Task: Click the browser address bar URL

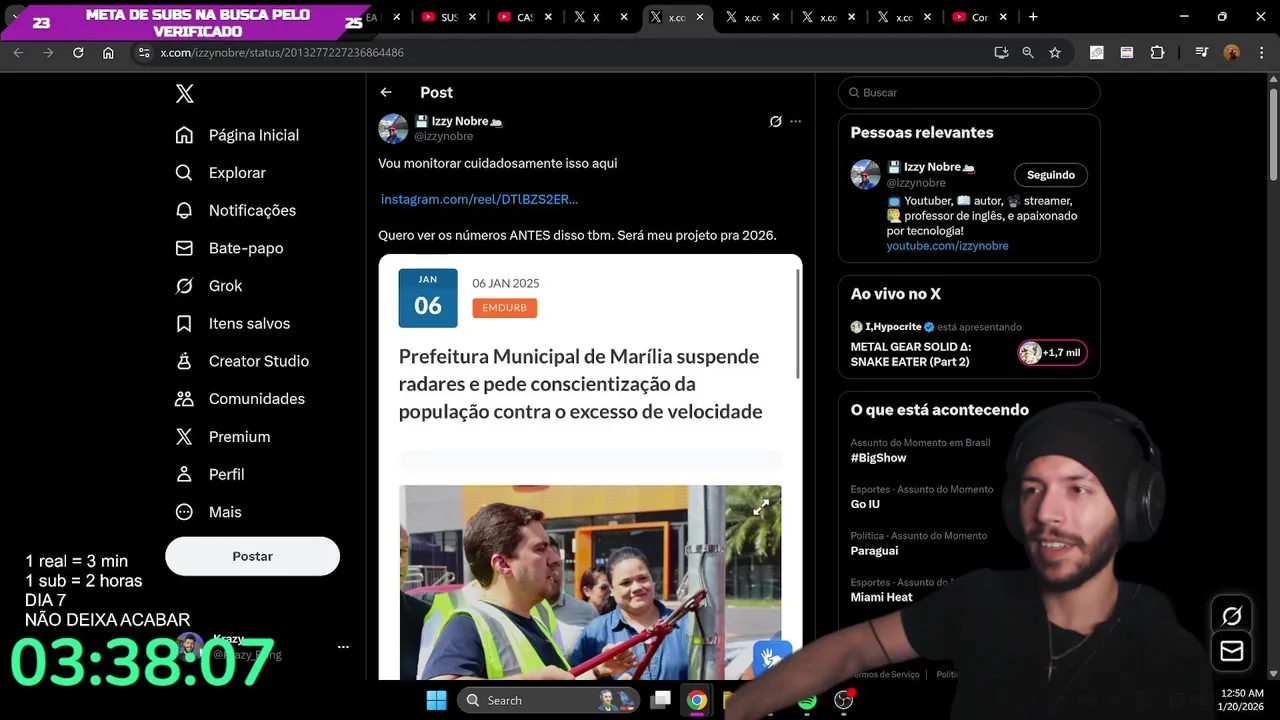Action: click(x=282, y=52)
